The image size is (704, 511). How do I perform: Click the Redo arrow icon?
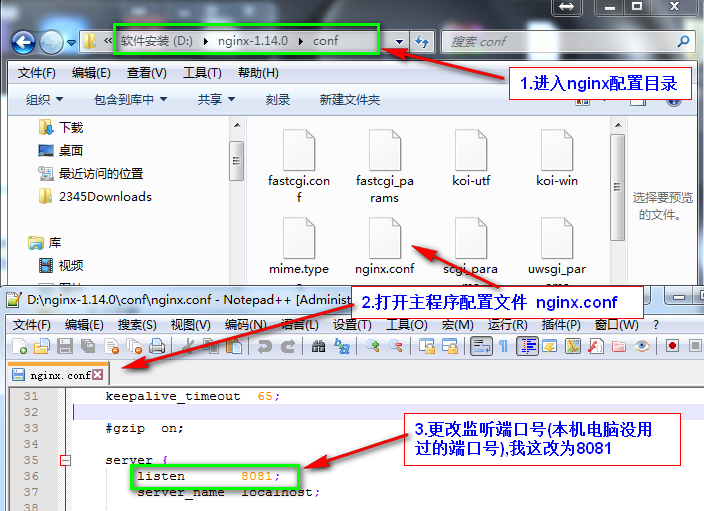288,346
